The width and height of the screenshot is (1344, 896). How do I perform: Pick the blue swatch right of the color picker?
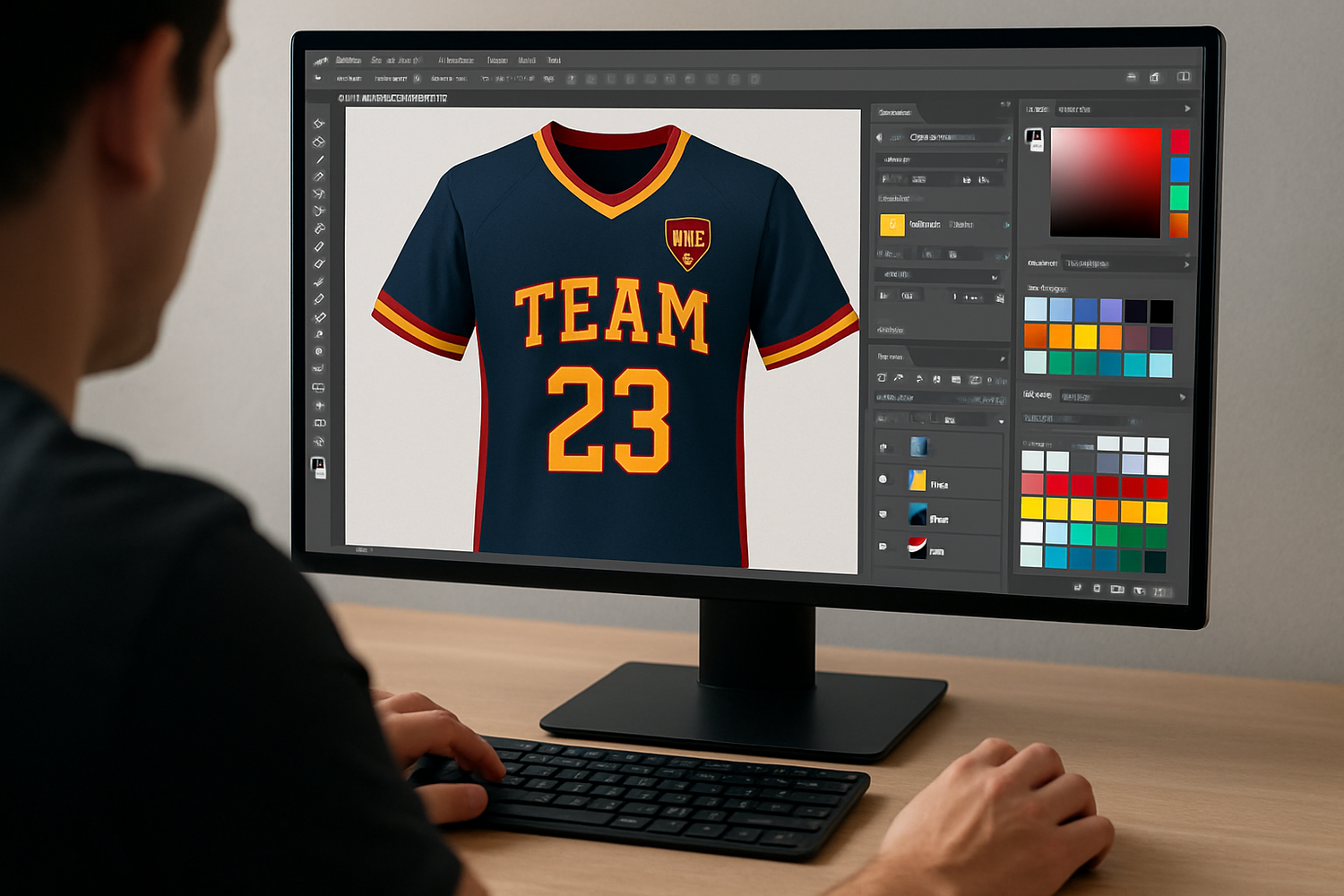tap(1179, 169)
